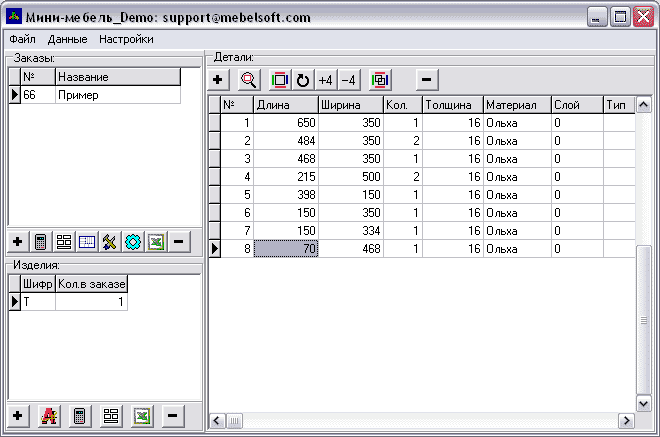Screen dimensions: 660x437
Task: Delete order using minus button in orders toolbar
Action: [x=179, y=242]
